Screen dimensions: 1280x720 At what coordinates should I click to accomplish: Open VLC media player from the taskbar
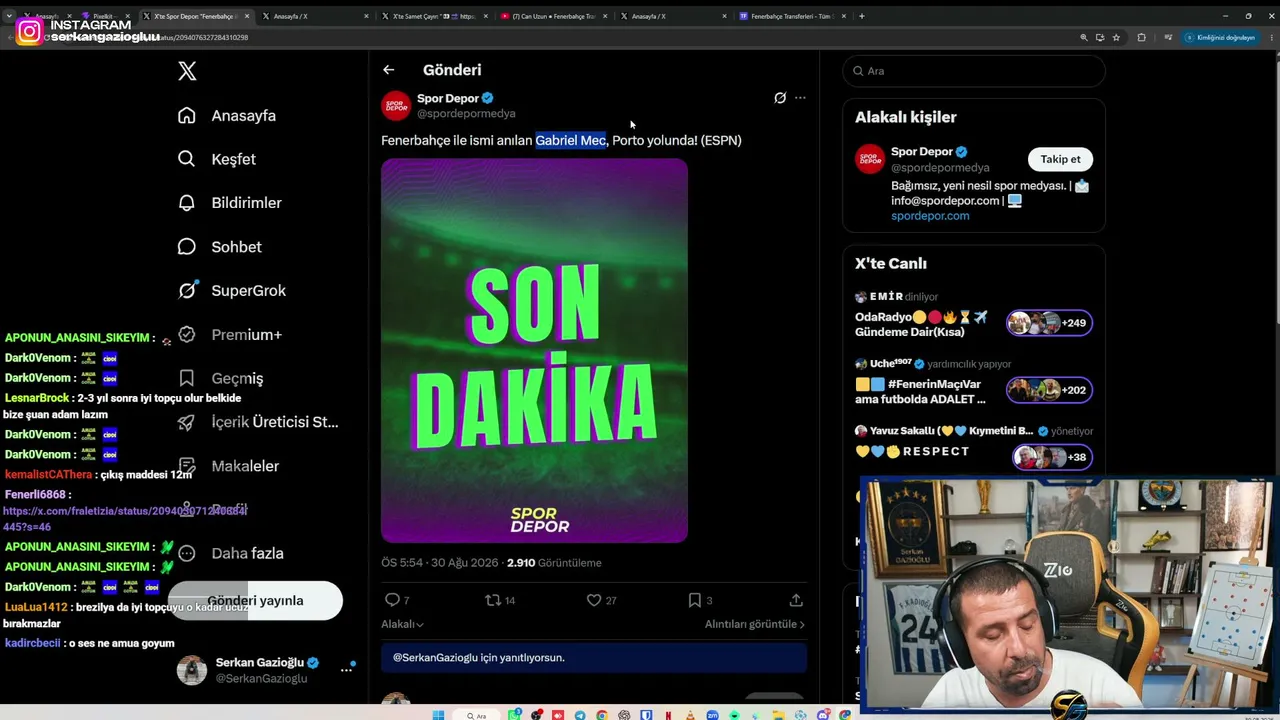(689, 715)
